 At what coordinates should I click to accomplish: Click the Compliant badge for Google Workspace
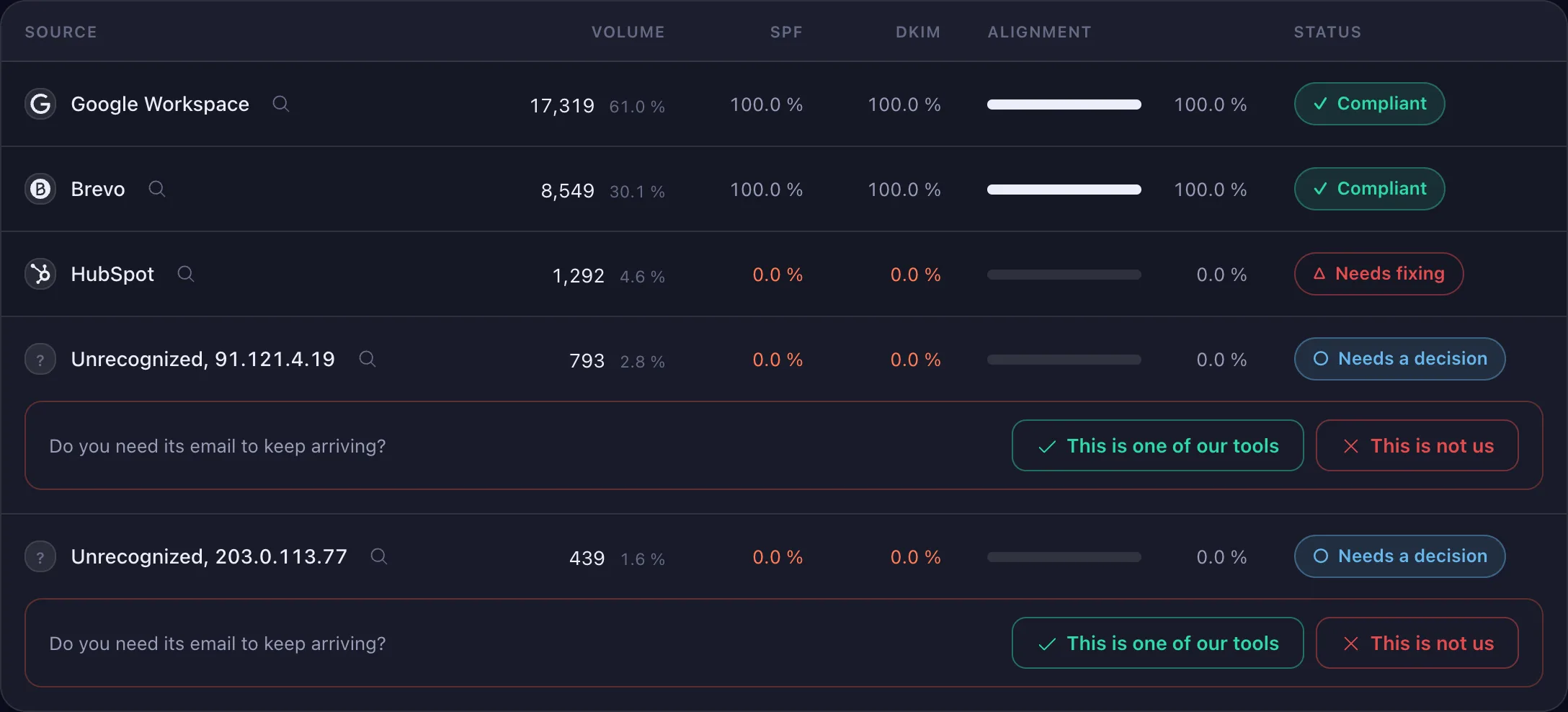[x=1370, y=104]
